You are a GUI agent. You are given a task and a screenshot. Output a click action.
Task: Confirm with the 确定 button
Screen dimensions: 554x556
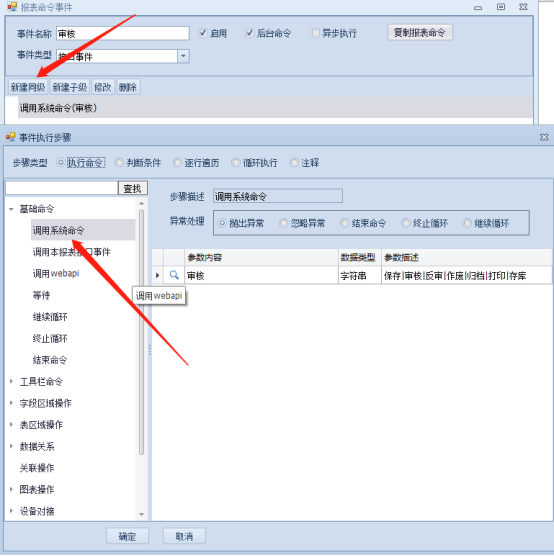[x=127, y=536]
